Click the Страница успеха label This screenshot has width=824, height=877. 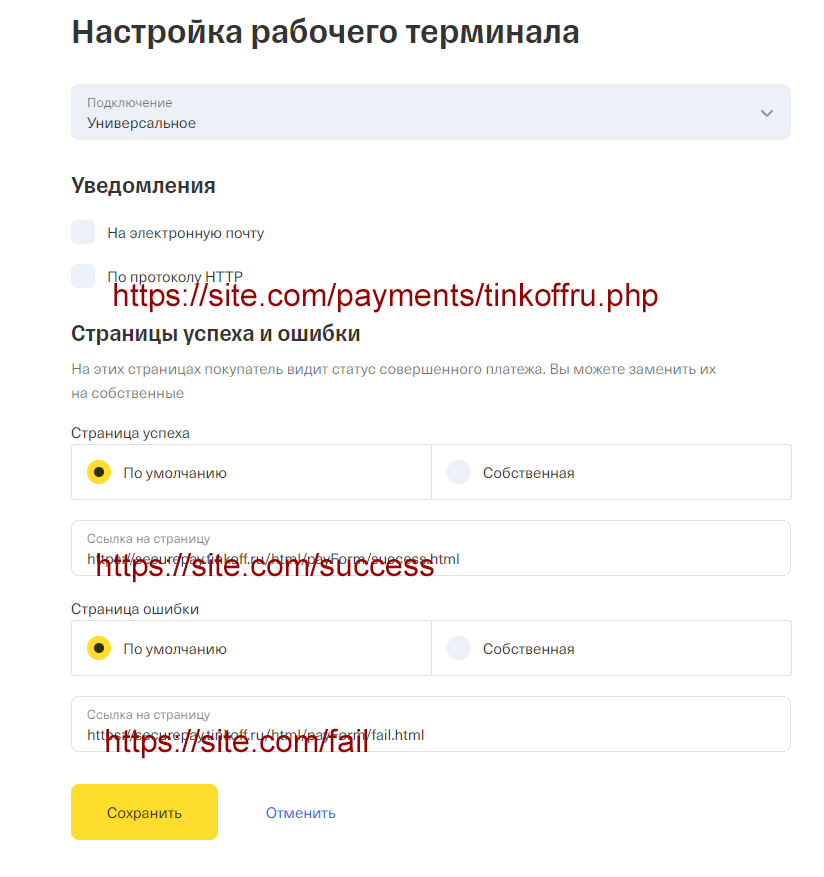(130, 433)
